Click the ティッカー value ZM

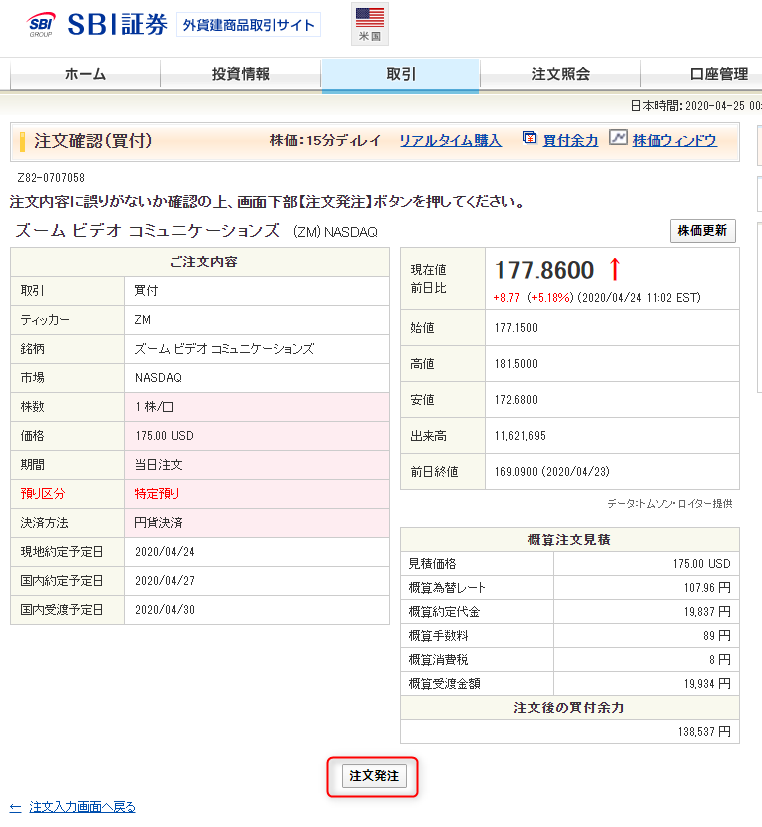point(142,320)
